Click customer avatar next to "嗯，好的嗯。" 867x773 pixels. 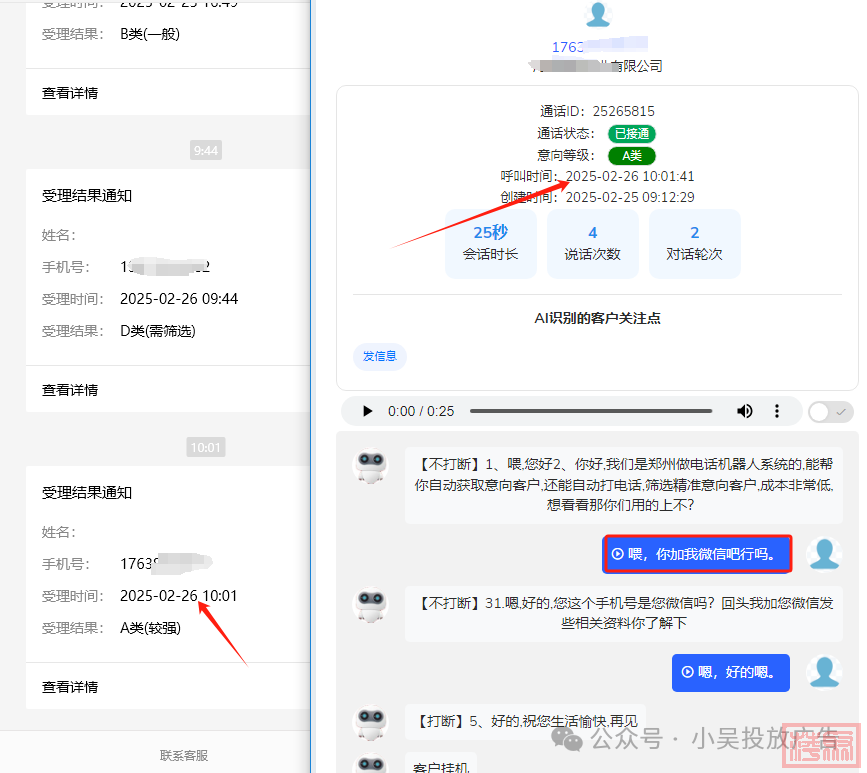click(824, 673)
